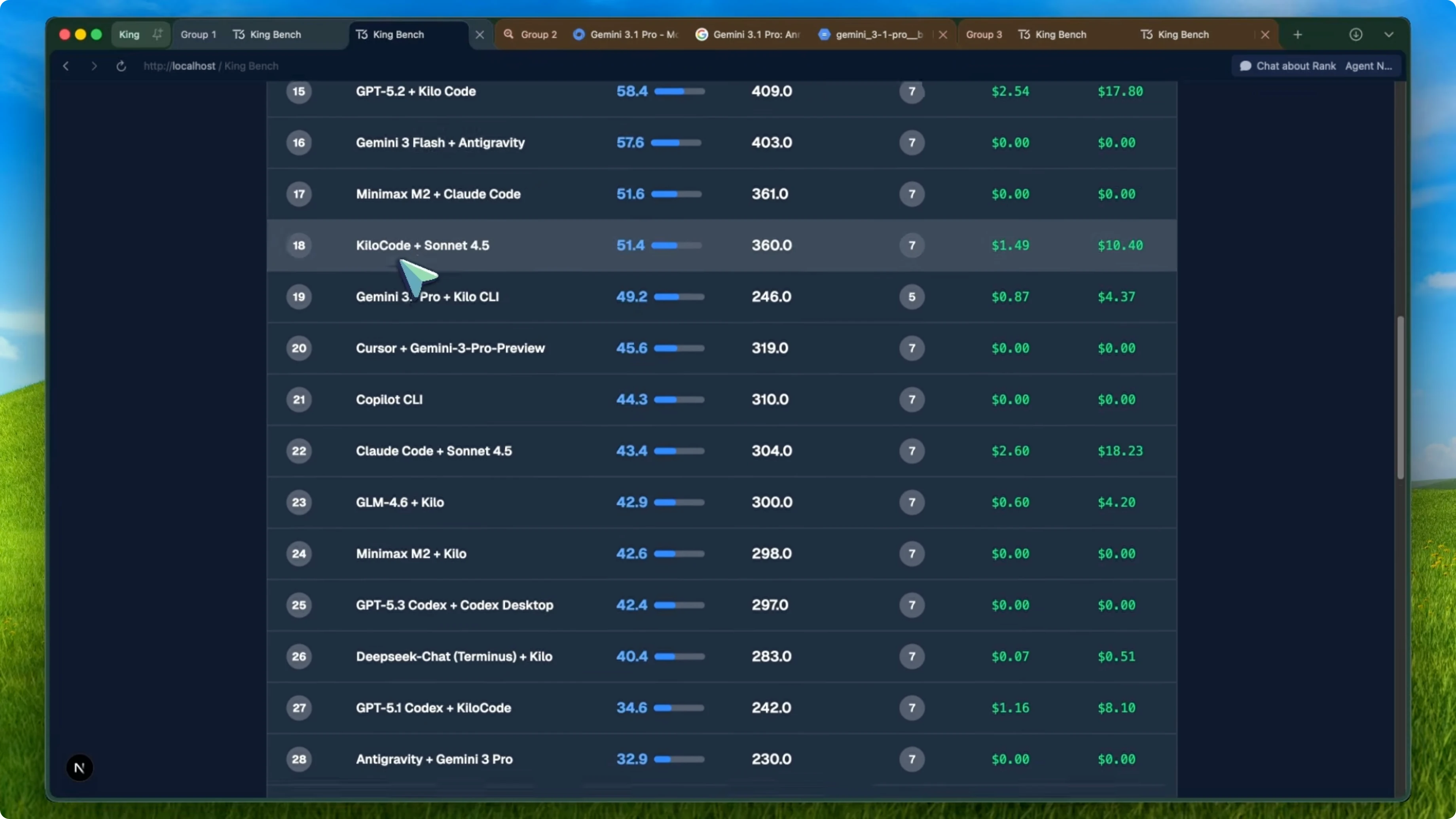Open a new tab with the plus button

[1298, 34]
